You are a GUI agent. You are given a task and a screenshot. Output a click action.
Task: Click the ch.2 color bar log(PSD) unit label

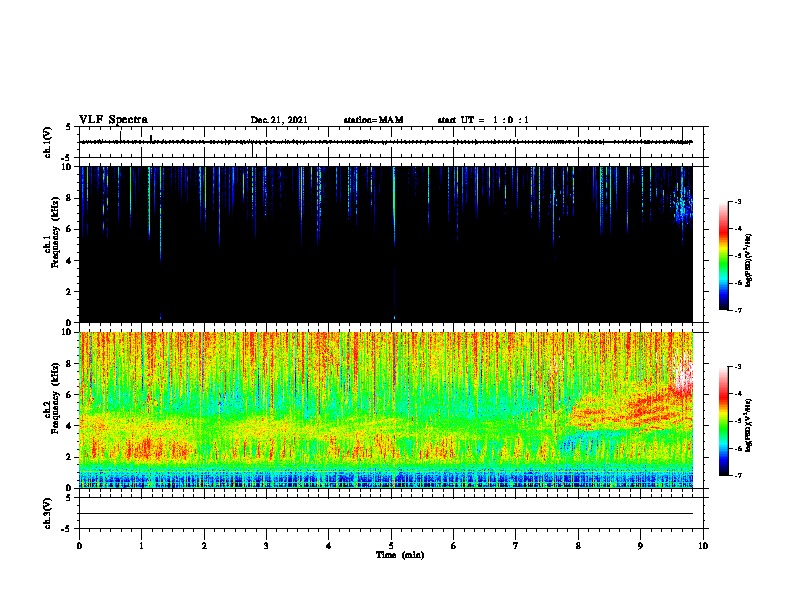(749, 425)
